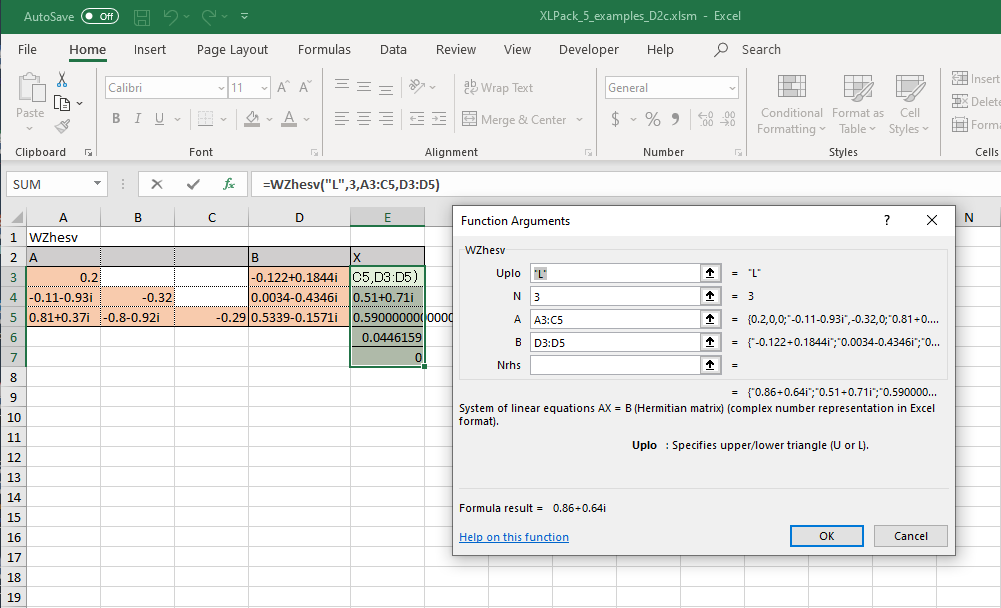The image size is (1001, 608).
Task: Click the Fill Color bucket swatch
Action: [252, 119]
